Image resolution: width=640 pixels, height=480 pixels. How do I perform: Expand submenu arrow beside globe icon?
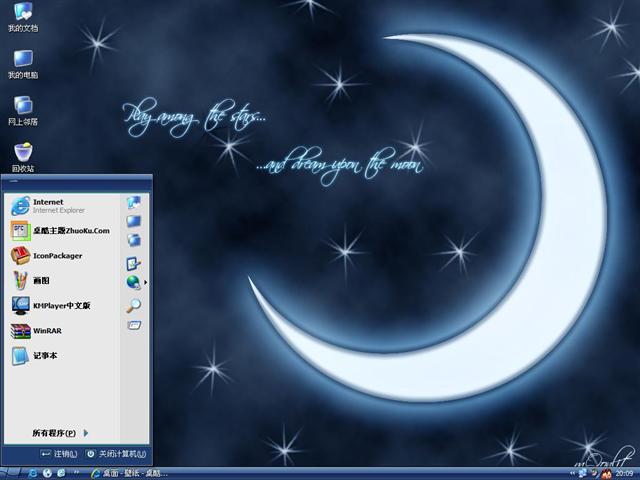[146, 283]
